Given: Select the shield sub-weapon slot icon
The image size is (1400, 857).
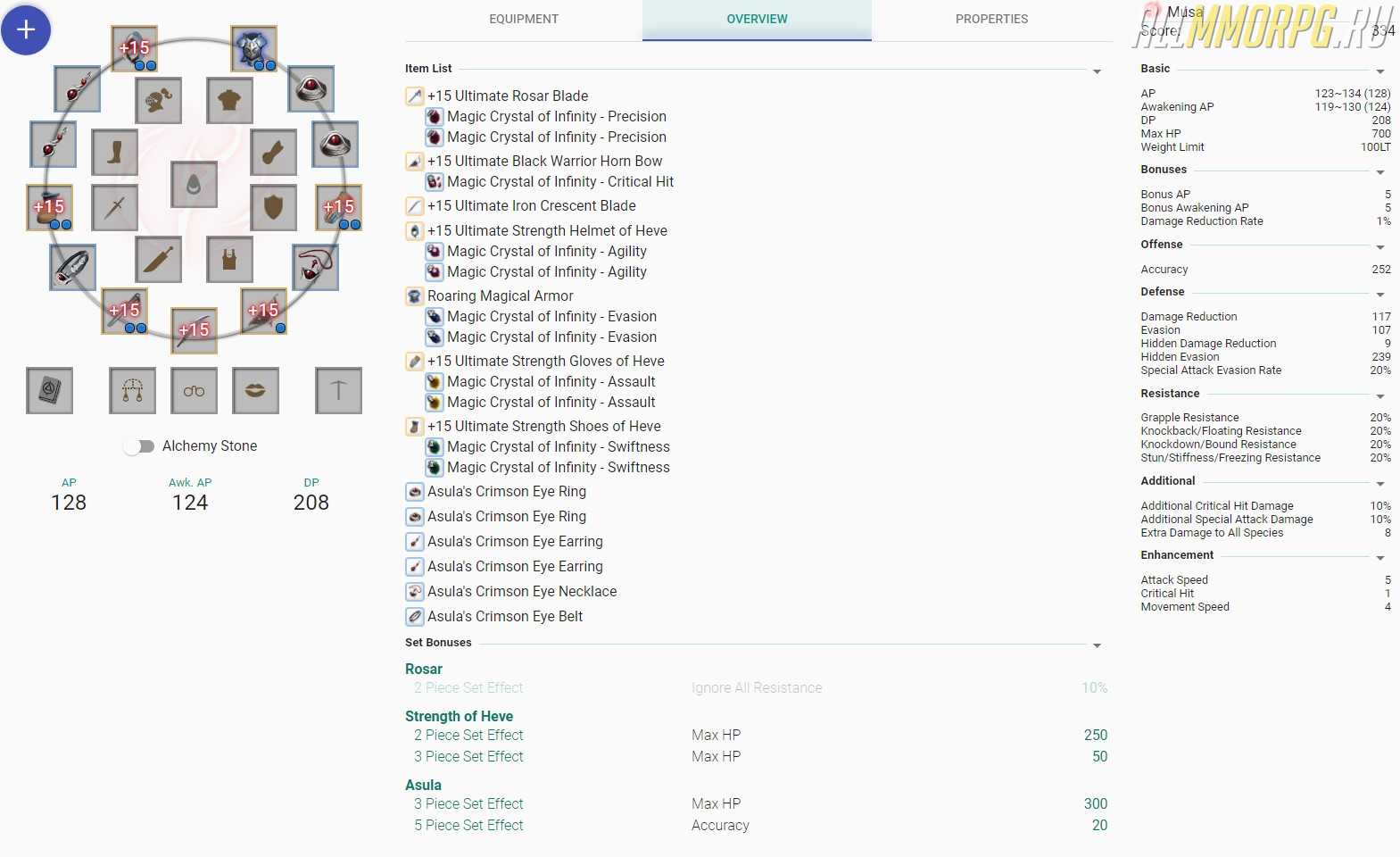Looking at the screenshot, I should [273, 207].
